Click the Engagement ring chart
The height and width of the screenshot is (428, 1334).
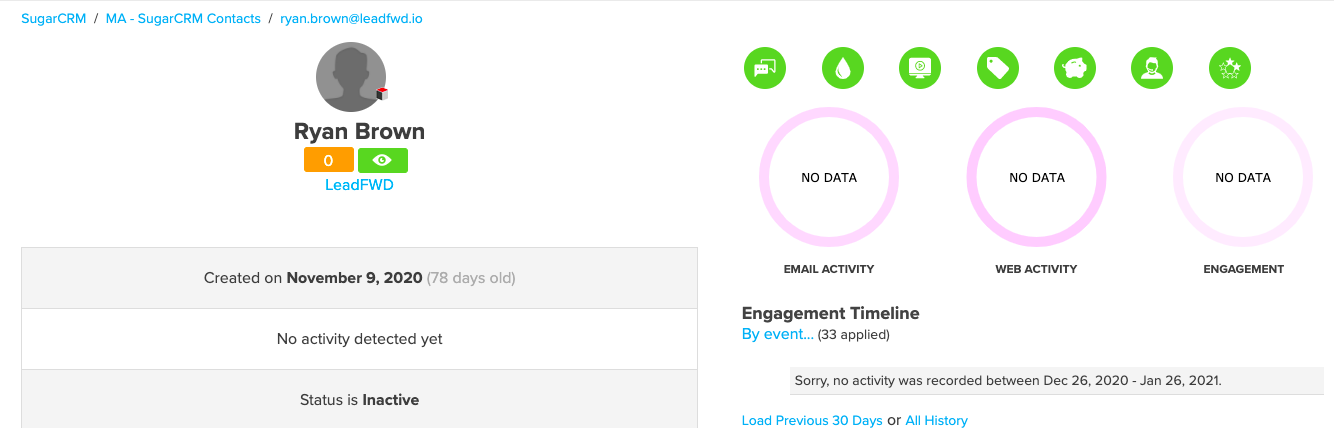[x=1243, y=178]
